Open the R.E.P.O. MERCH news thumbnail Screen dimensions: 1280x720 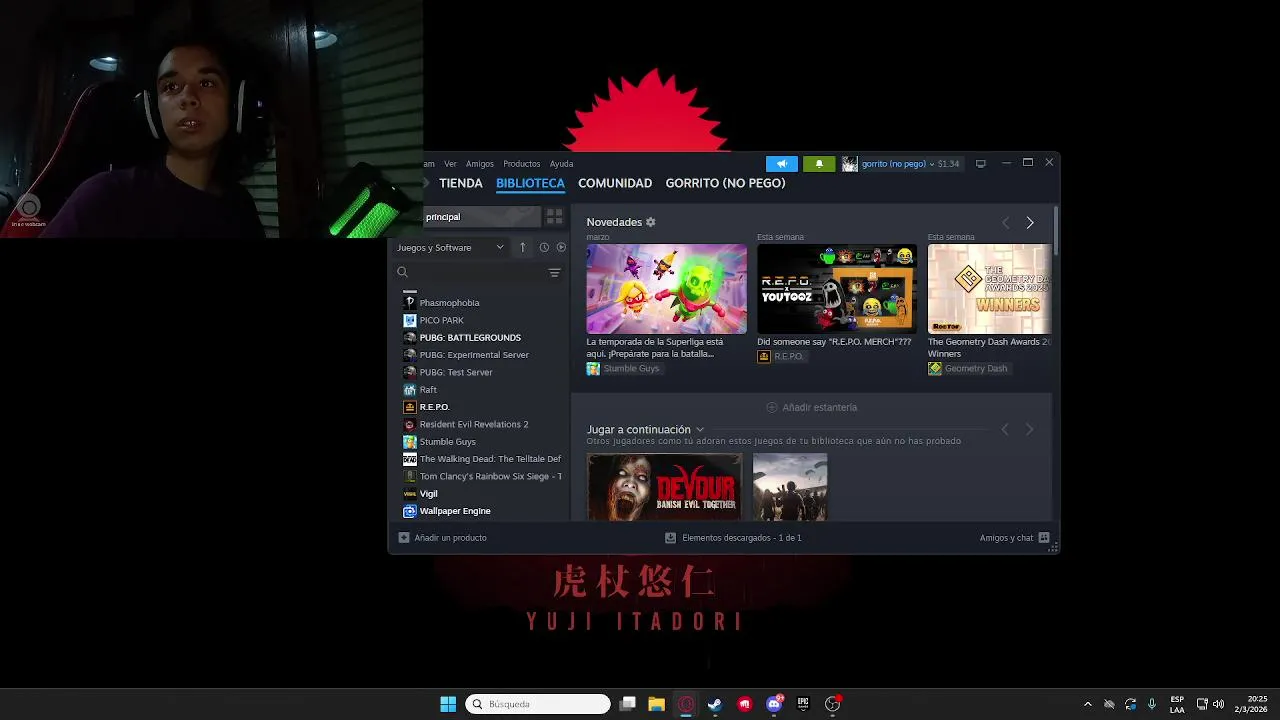(x=837, y=289)
